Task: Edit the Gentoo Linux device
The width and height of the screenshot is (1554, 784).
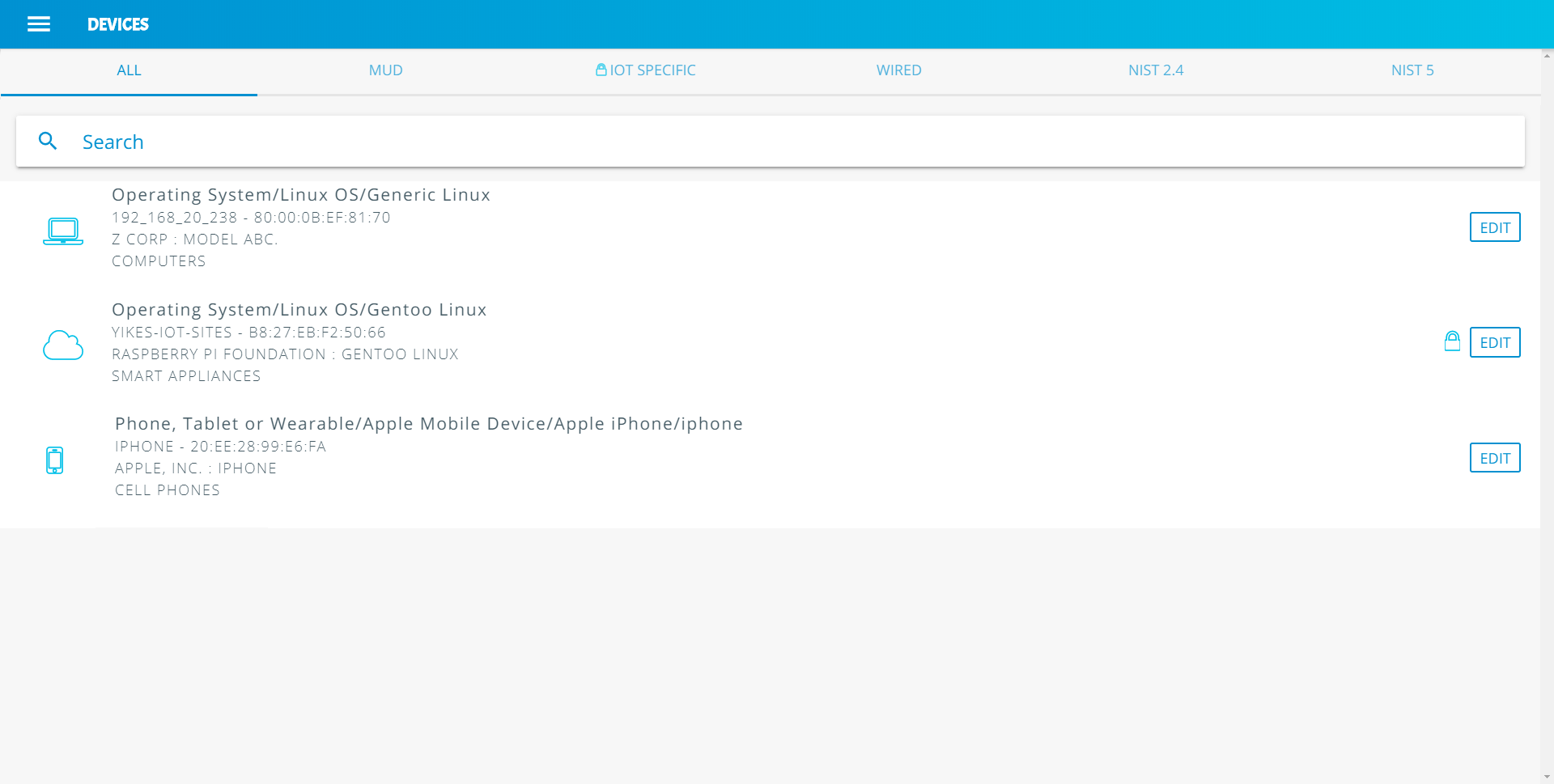Action: tap(1495, 342)
